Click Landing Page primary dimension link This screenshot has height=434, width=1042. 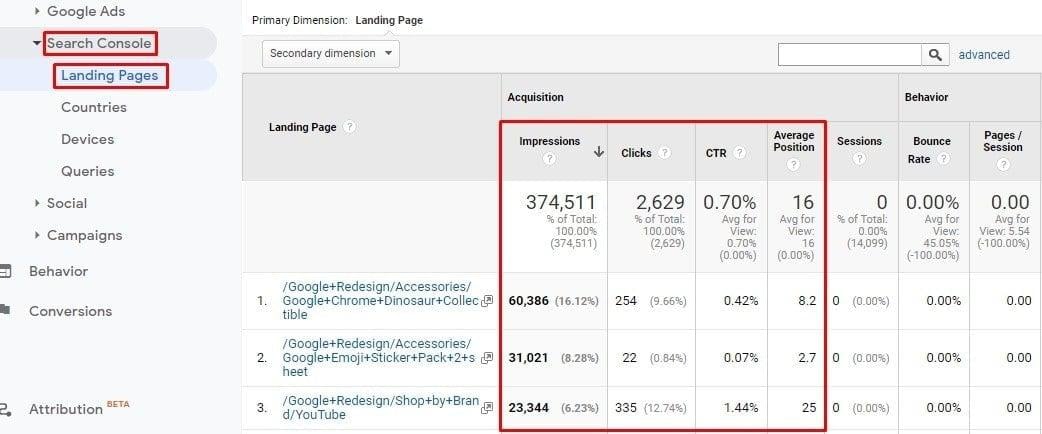[389, 20]
